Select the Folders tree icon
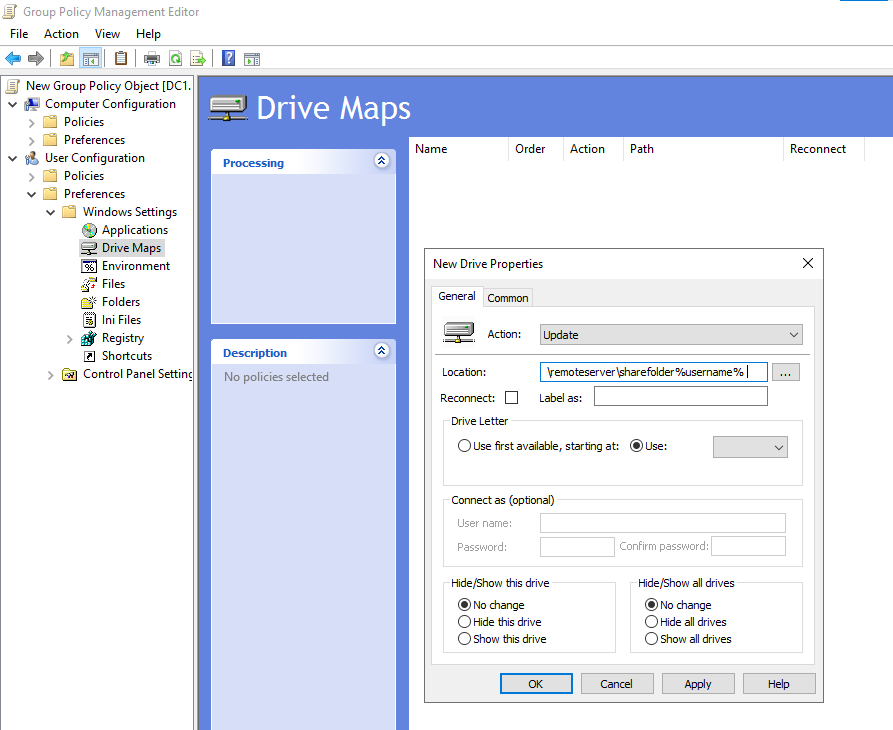The image size is (893, 730). click(x=89, y=302)
